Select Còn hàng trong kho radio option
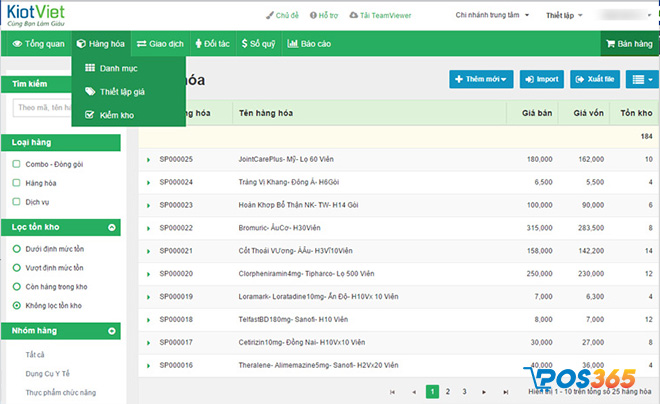The width and height of the screenshot is (660, 404). tap(16, 286)
